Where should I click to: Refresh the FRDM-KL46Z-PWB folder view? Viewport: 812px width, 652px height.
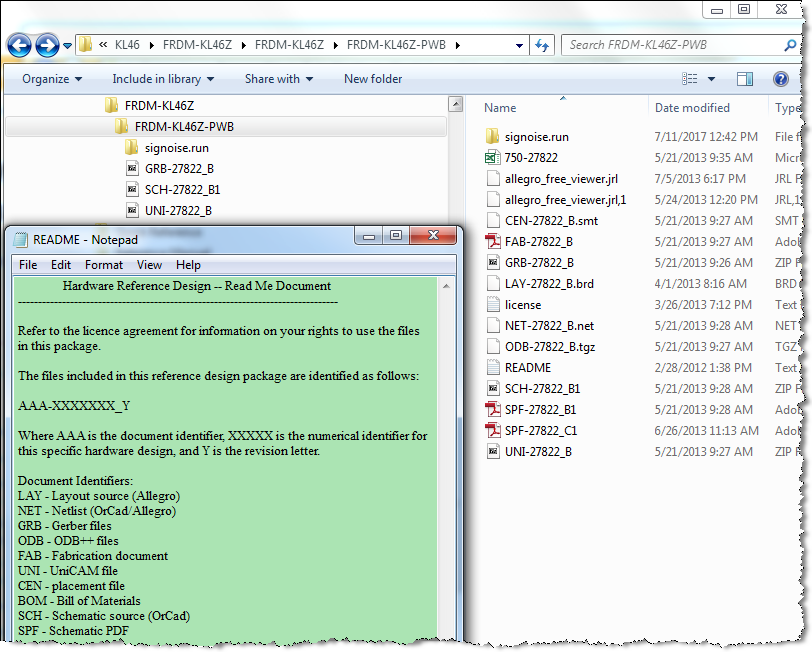pyautogui.click(x=540, y=45)
